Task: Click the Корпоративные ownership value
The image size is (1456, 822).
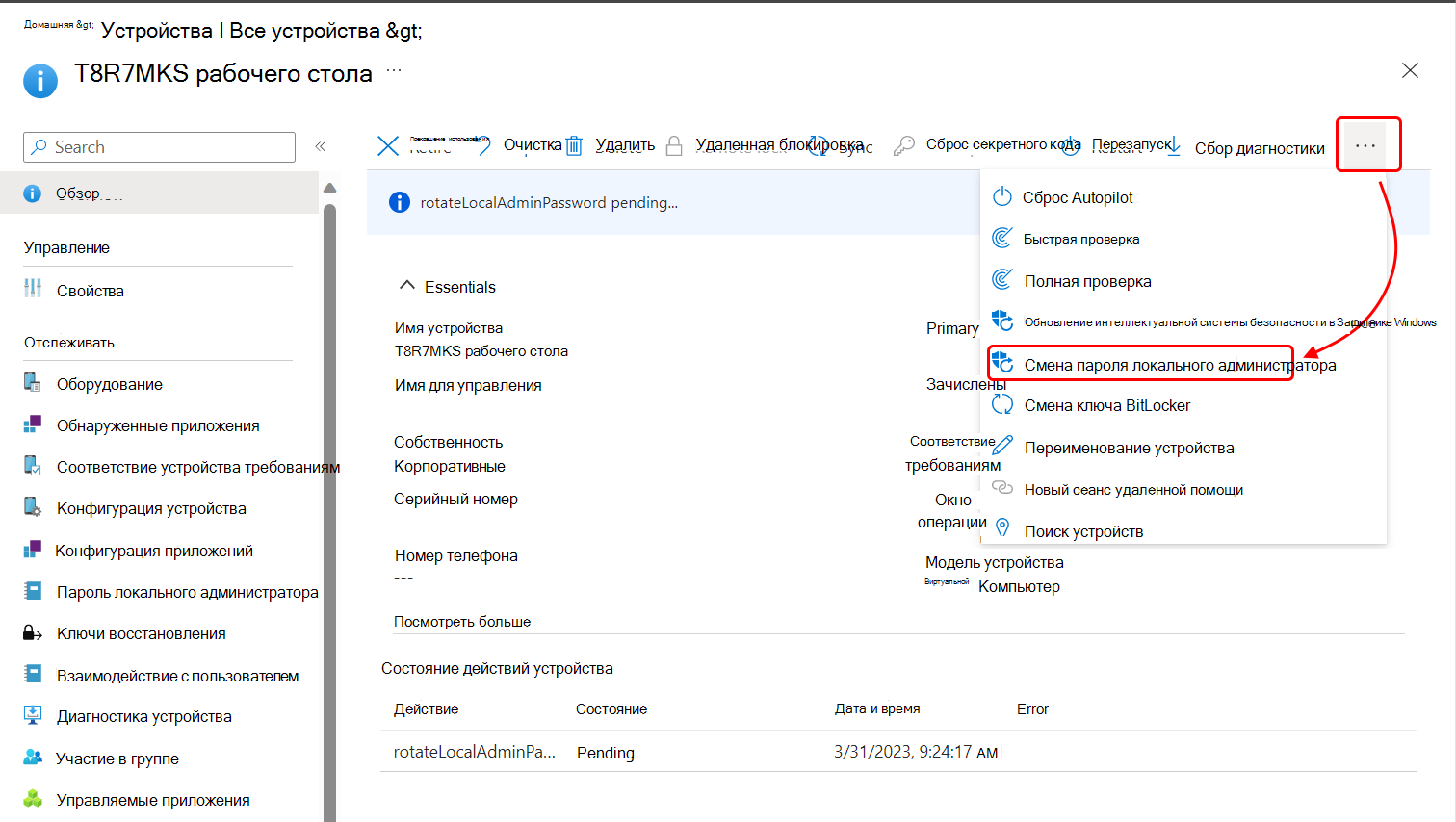Action: 450,466
